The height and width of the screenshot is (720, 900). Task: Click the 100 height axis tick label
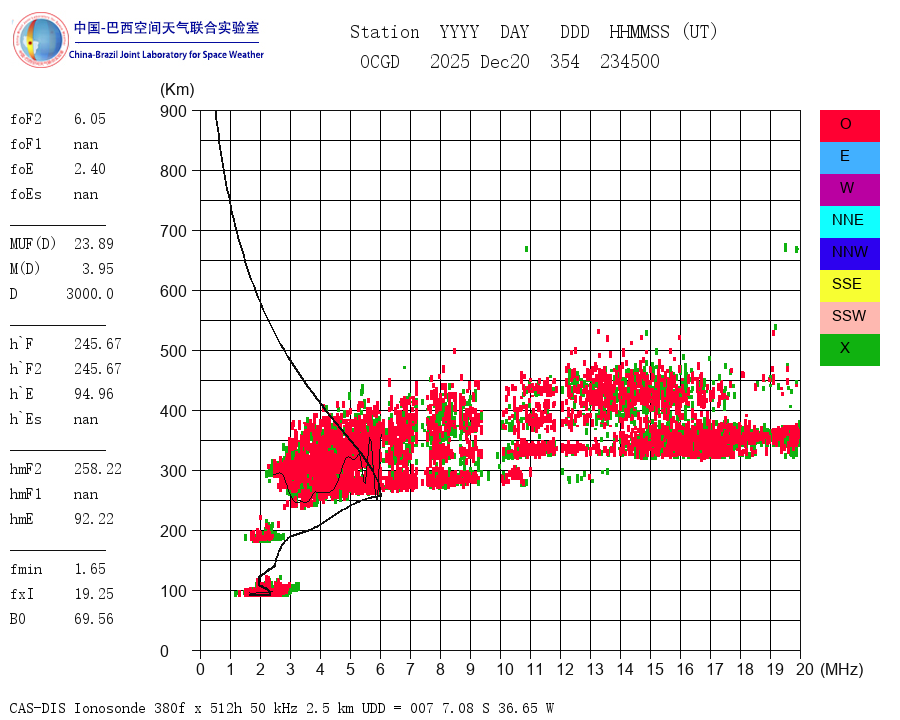[x=173, y=591]
